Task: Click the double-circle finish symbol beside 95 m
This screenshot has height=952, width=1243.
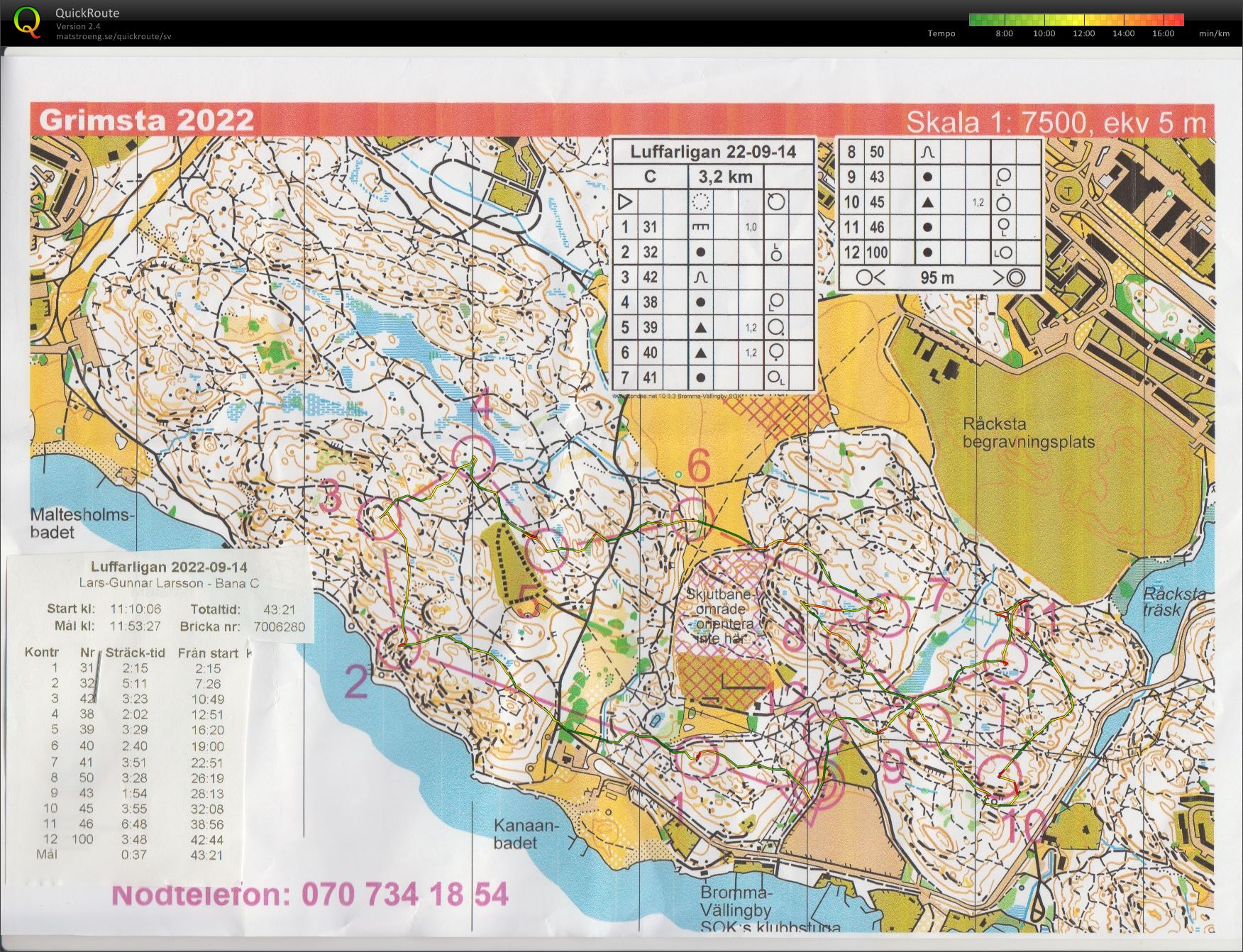Action: pyautogui.click(x=1015, y=277)
